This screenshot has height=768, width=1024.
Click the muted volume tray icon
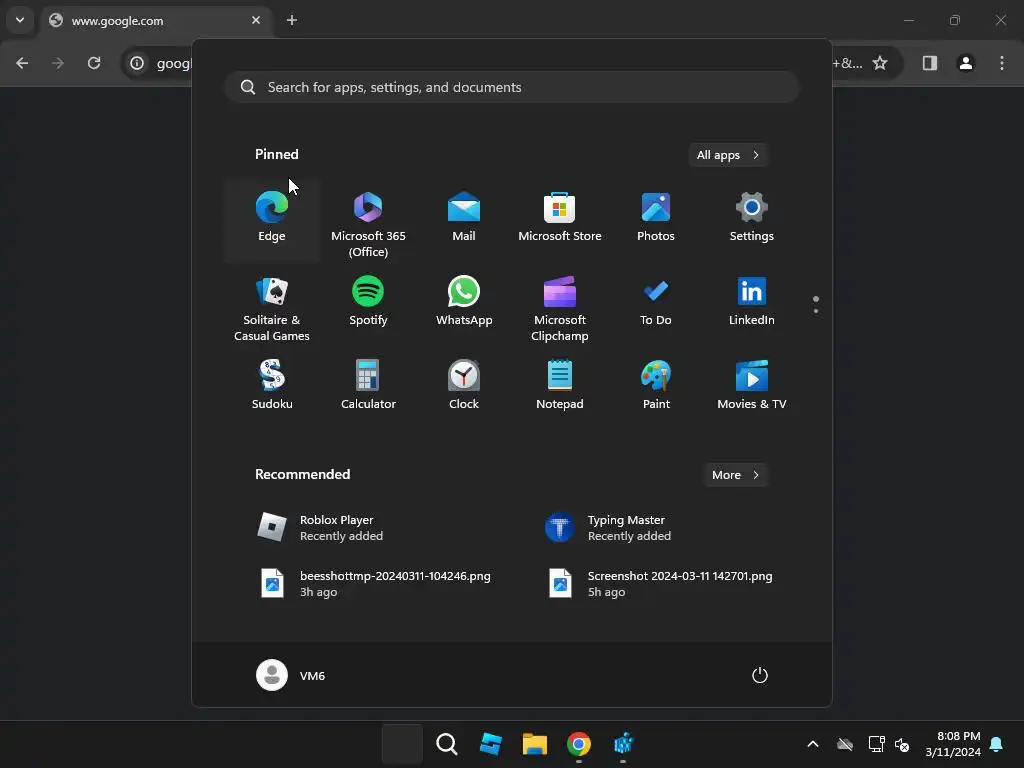pos(902,744)
